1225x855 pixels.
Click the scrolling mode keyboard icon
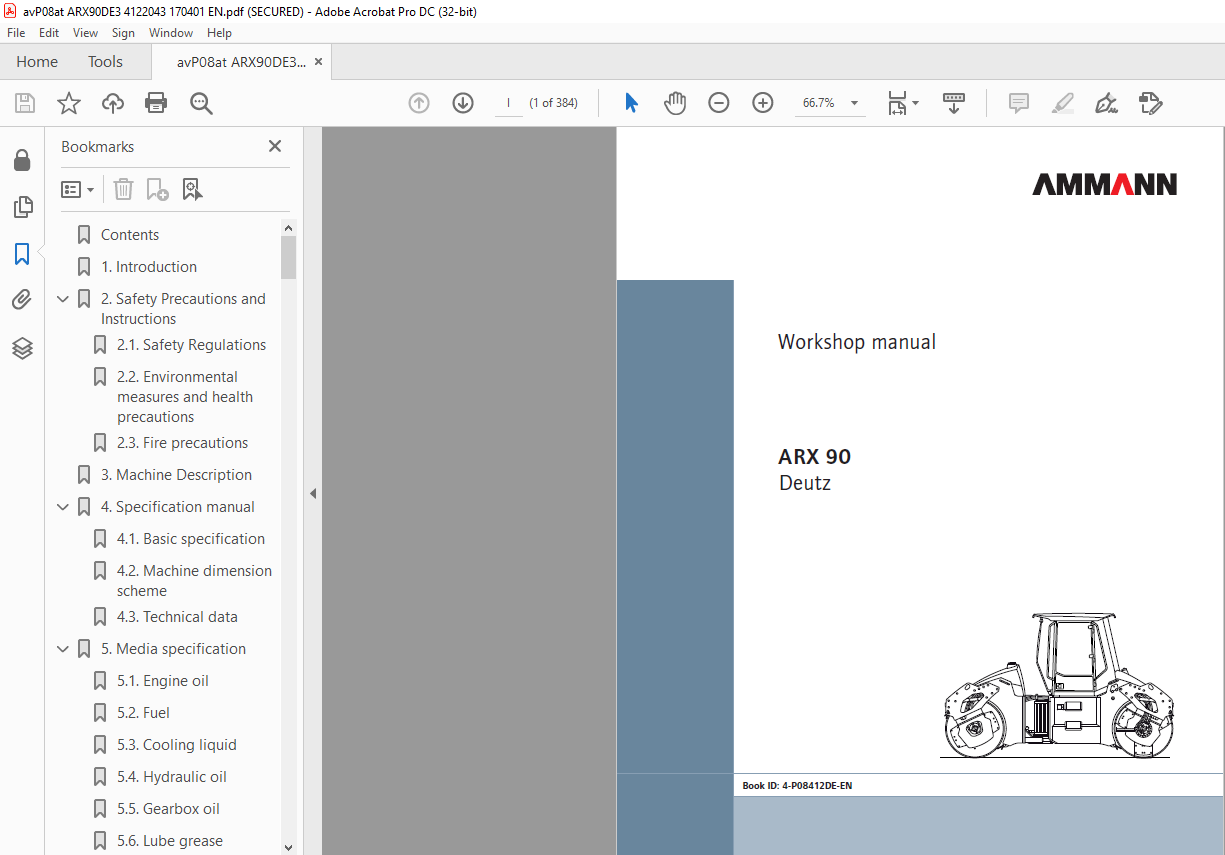[954, 103]
